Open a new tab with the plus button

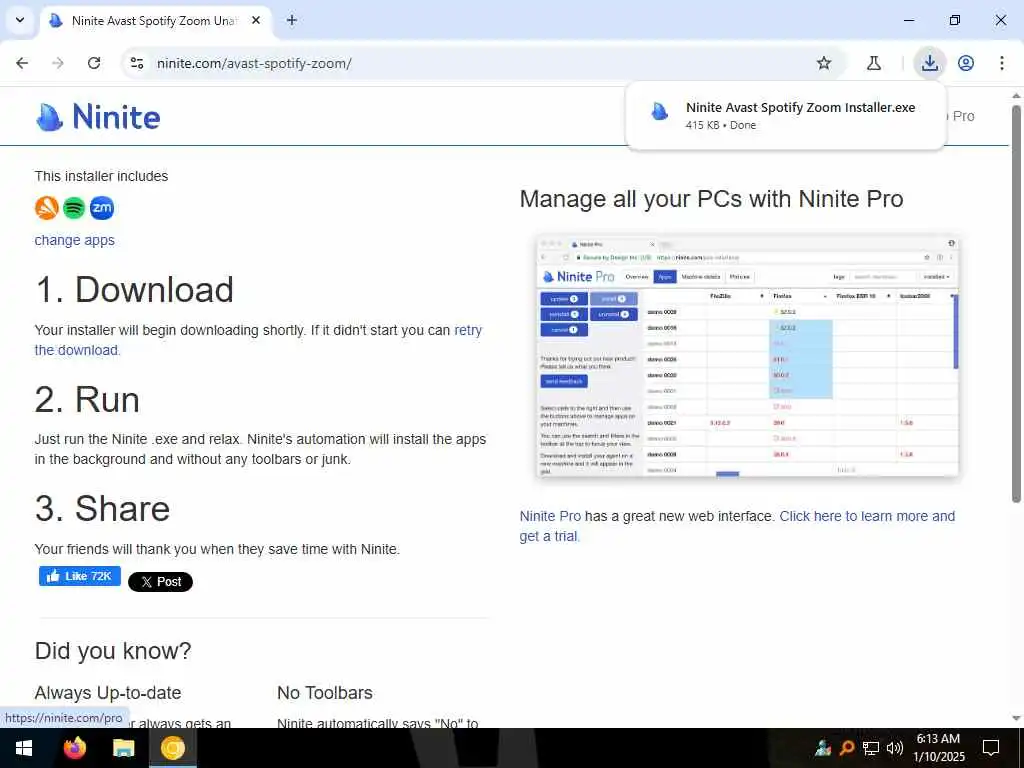292,20
